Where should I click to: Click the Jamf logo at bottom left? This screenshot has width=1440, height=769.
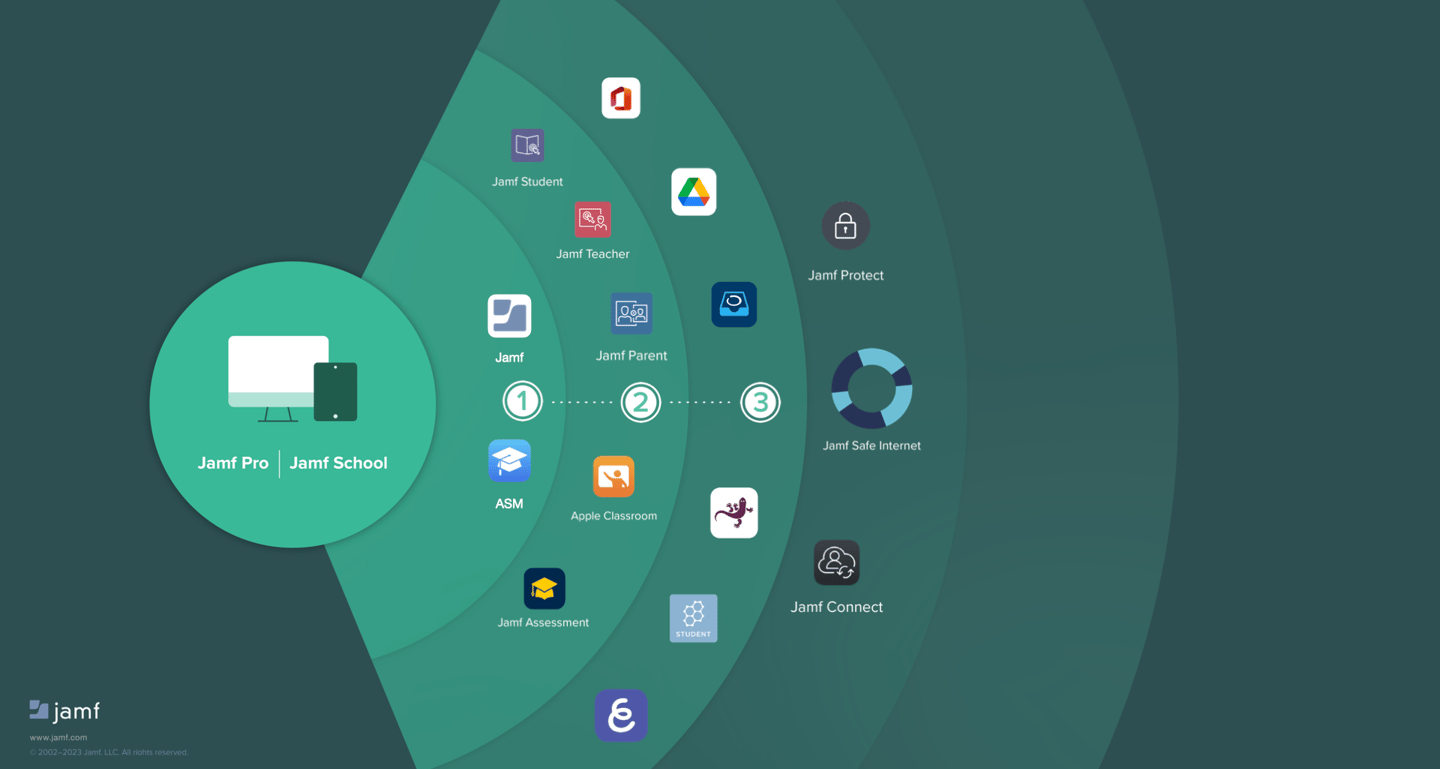65,711
